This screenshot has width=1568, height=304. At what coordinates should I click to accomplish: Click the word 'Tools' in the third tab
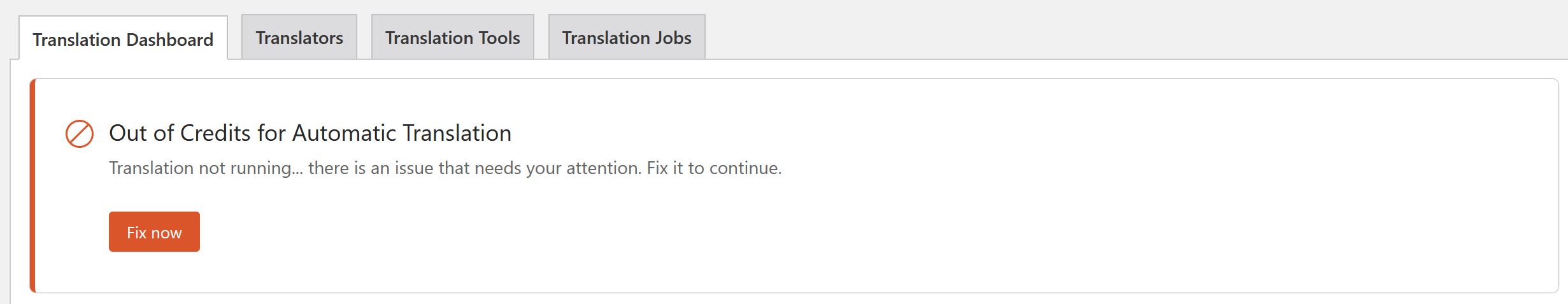click(x=499, y=38)
